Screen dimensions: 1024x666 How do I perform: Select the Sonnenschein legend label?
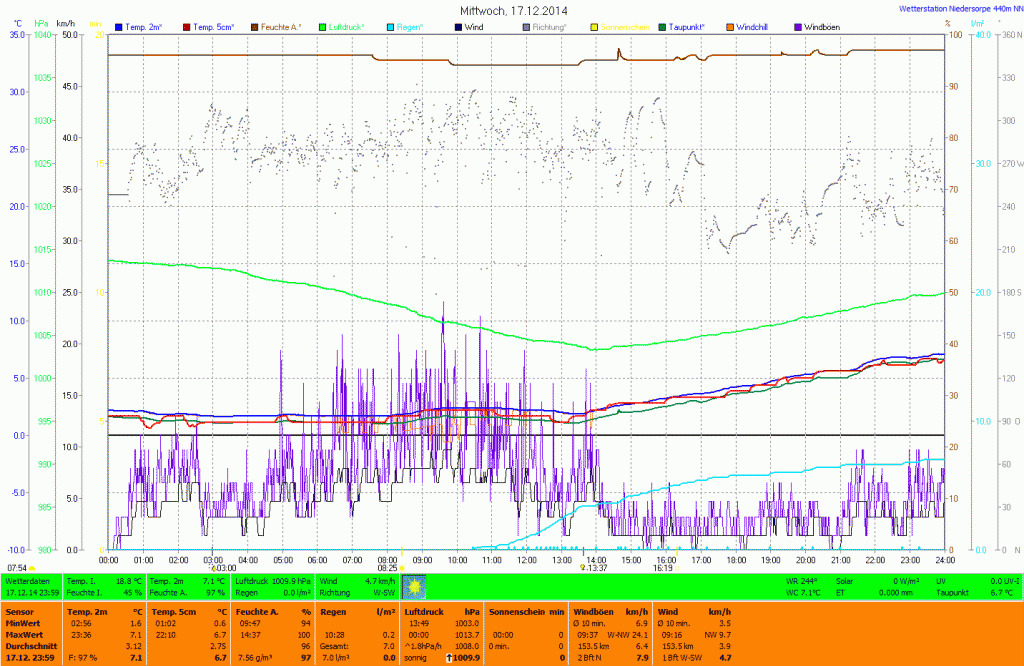[x=625, y=25]
